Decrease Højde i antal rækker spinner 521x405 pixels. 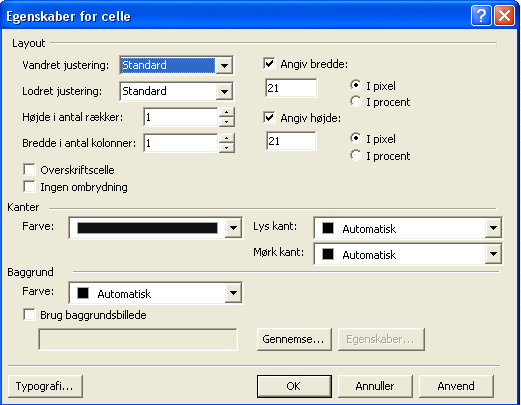coord(227,122)
